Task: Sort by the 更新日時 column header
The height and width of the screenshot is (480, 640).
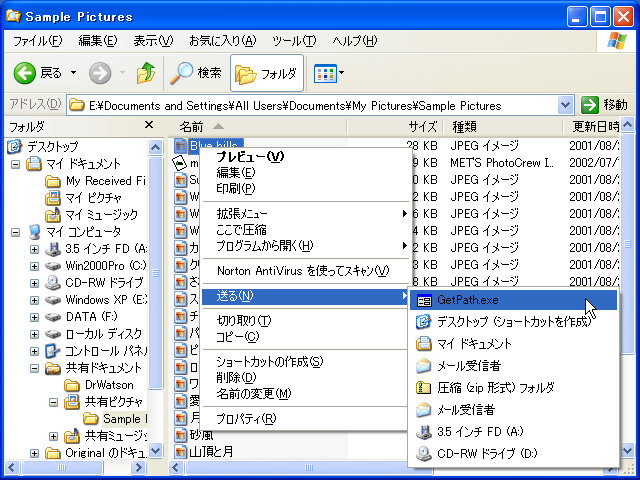Action: pos(591,127)
